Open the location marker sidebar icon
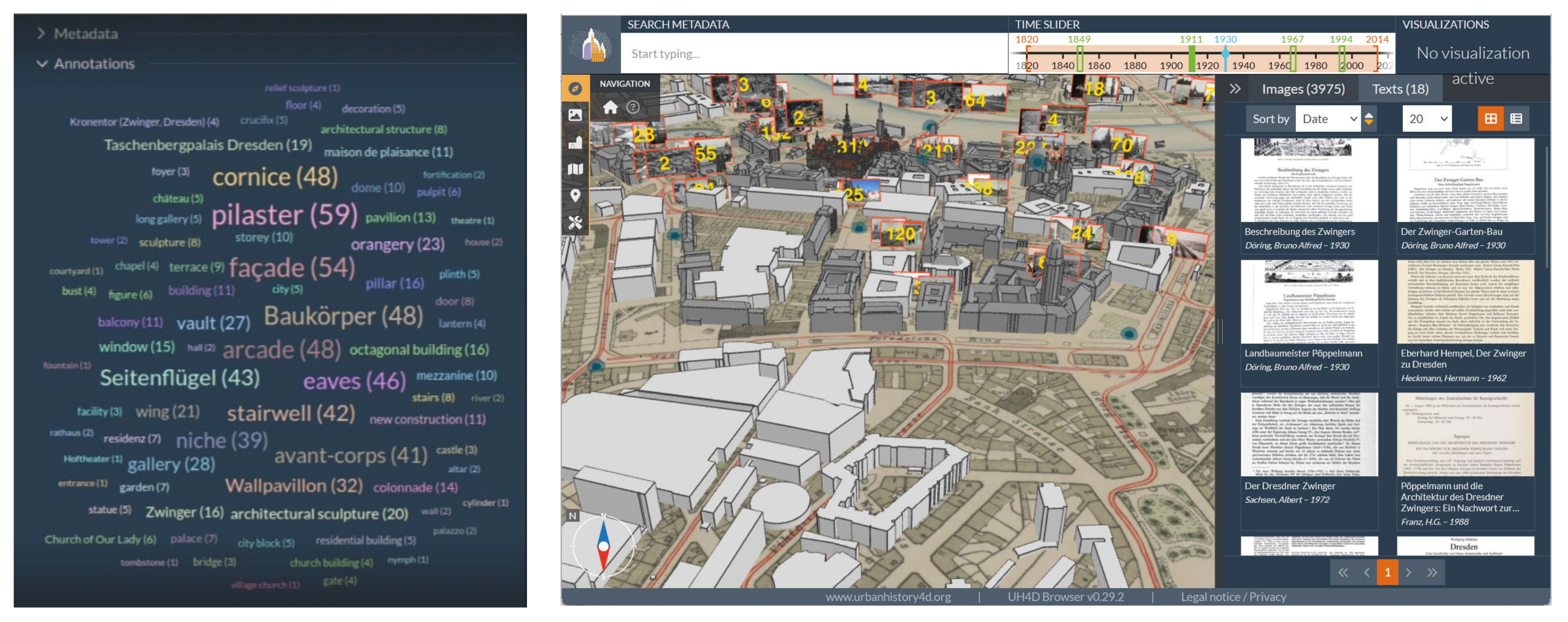 tap(575, 196)
